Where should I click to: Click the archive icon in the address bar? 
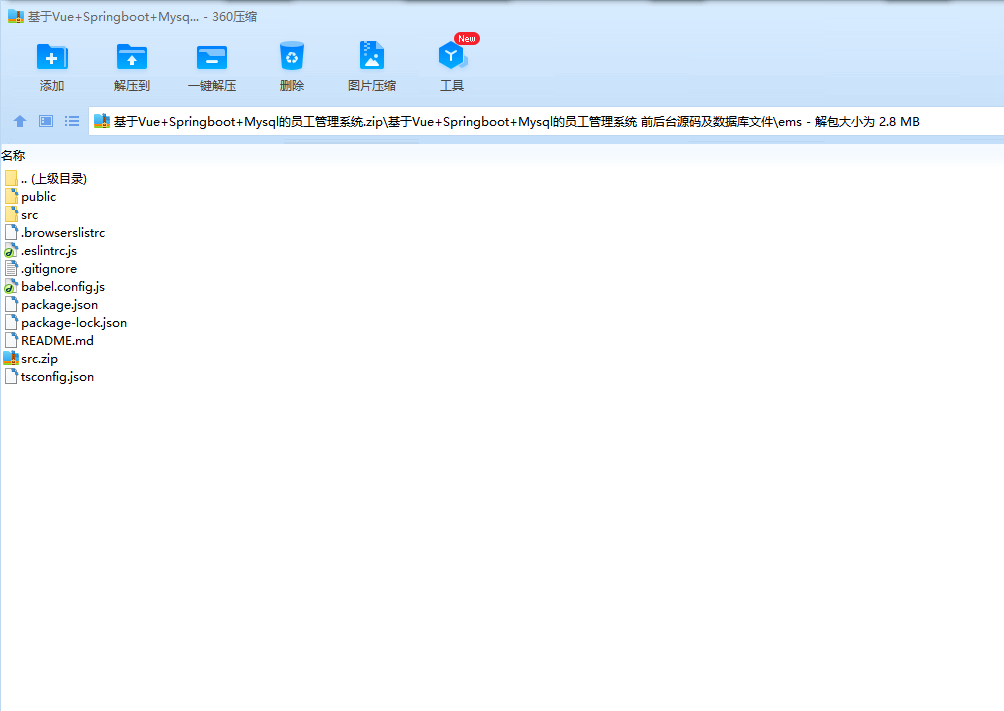click(x=102, y=121)
